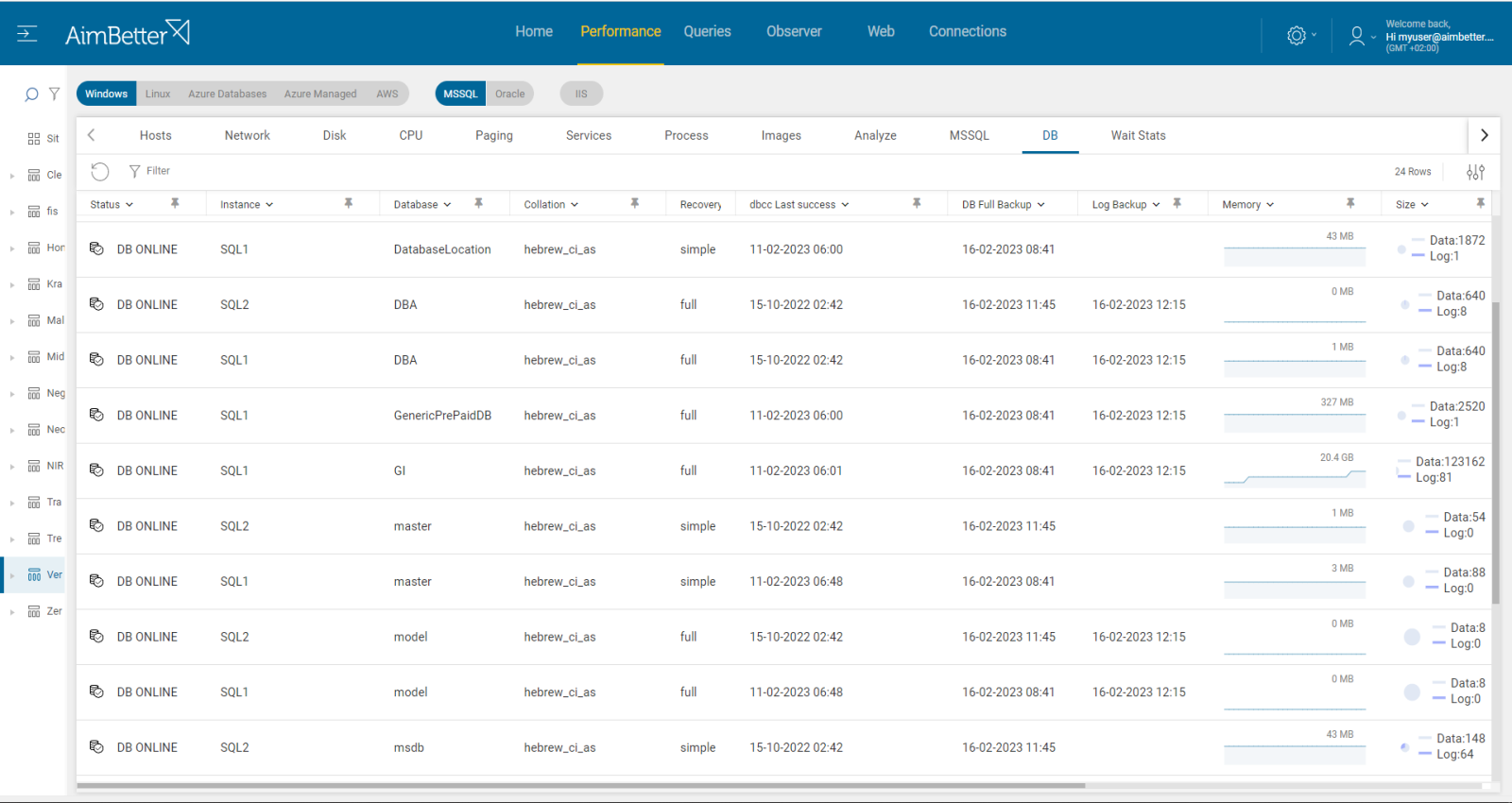The image size is (1512, 803).
Task: Pin the Log Backup column
Action: (x=1177, y=203)
